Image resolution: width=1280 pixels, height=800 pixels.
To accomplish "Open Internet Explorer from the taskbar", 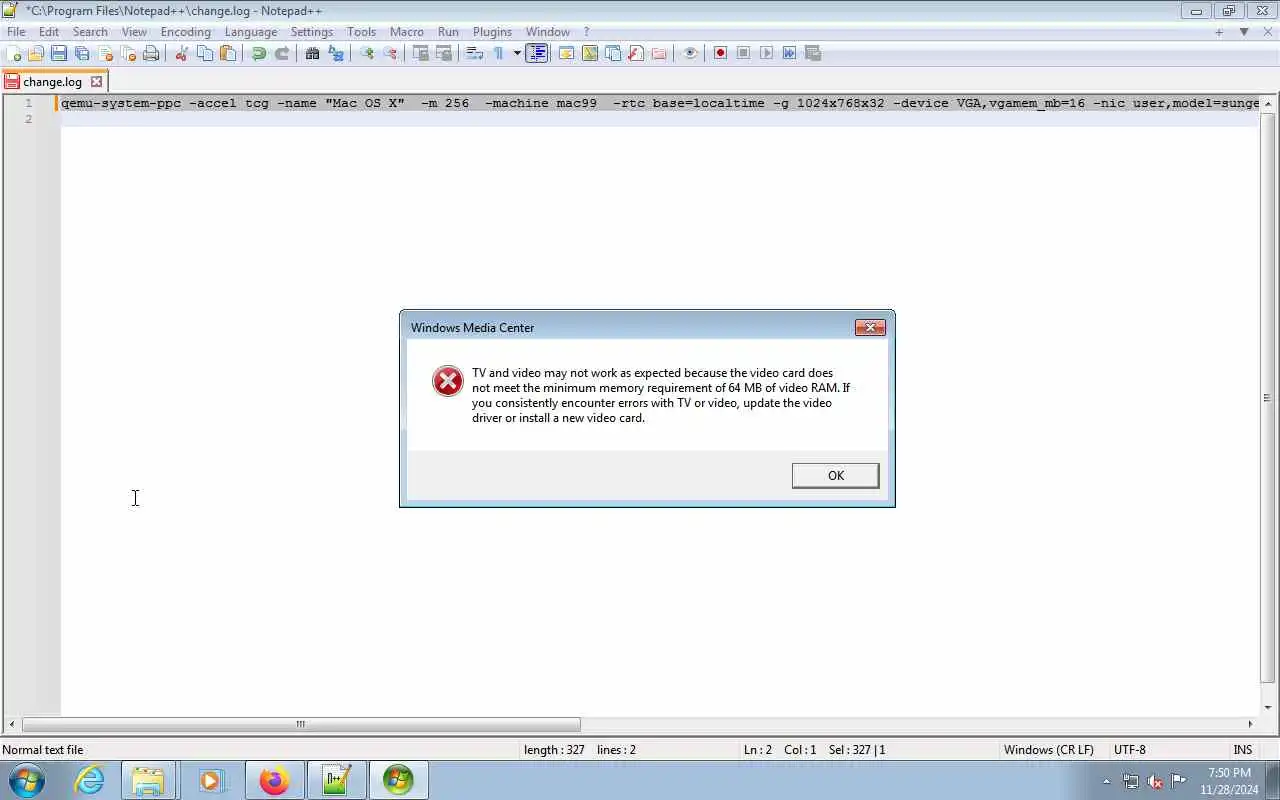I will (x=90, y=780).
